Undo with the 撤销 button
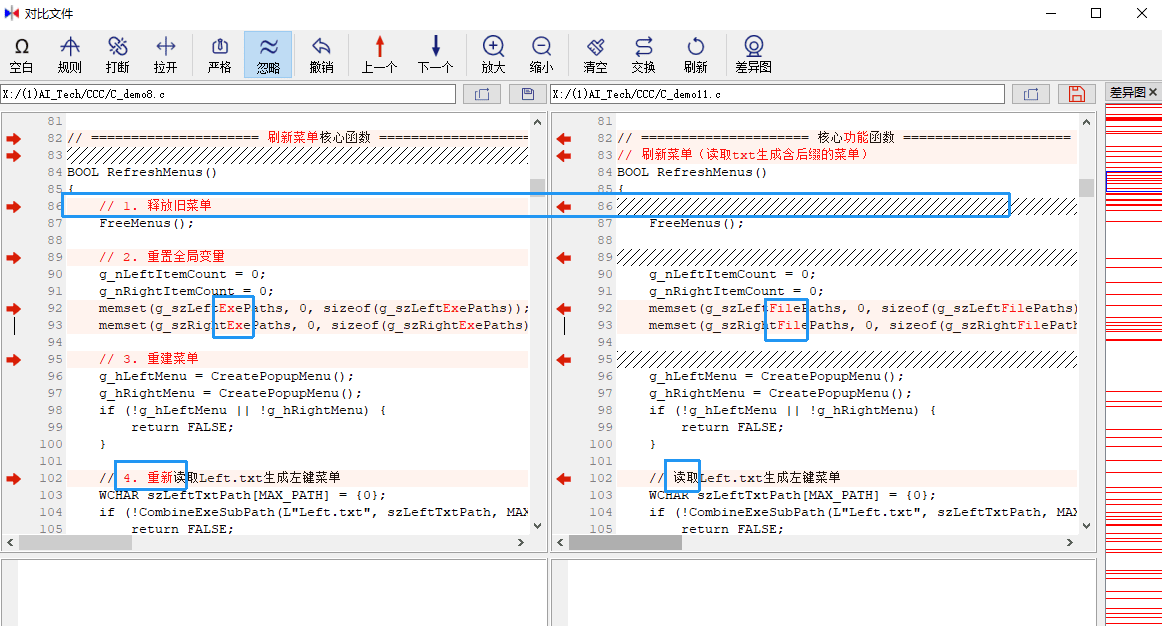1162x626 pixels. tap(321, 55)
